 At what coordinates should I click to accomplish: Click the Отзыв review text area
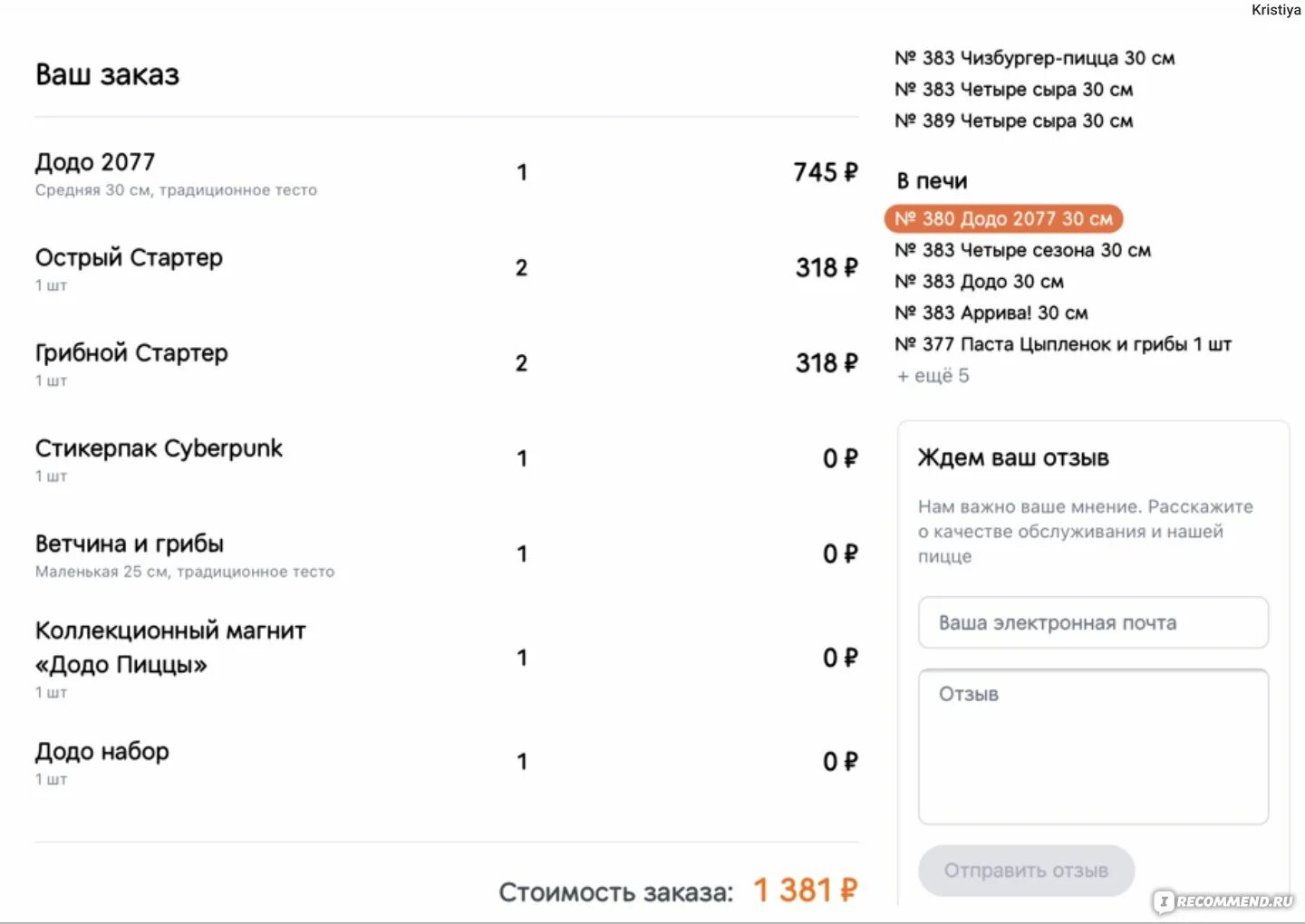click(1093, 746)
